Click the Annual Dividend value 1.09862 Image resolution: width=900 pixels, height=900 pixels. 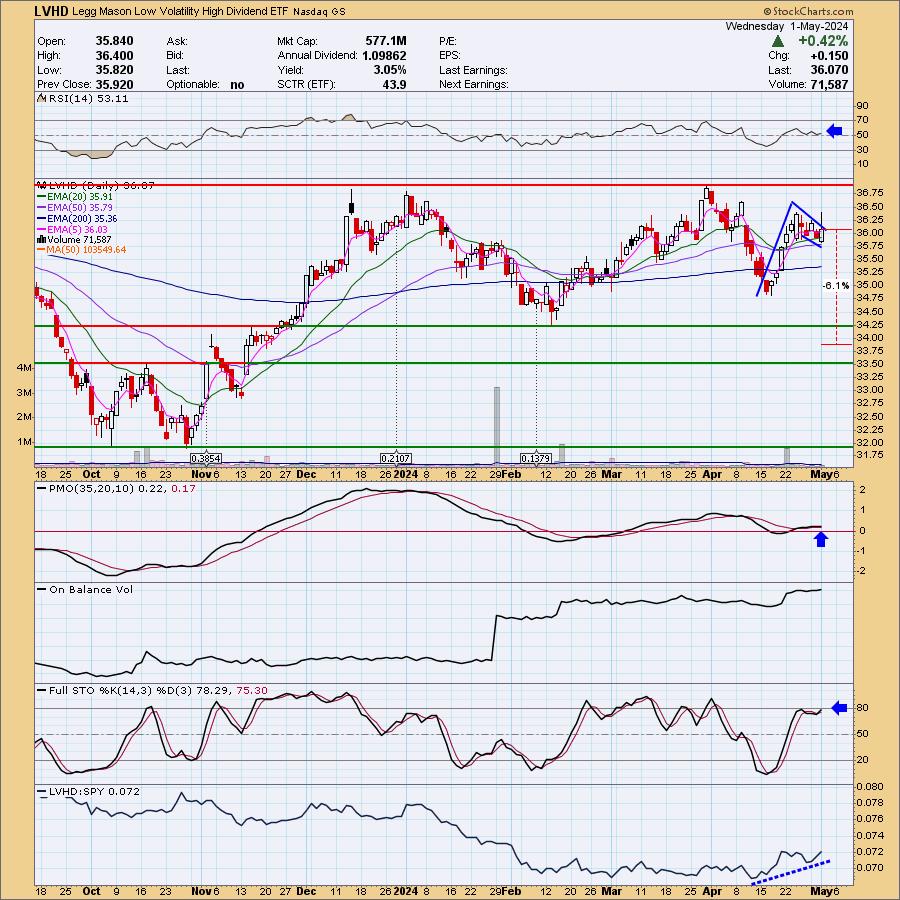coord(384,56)
